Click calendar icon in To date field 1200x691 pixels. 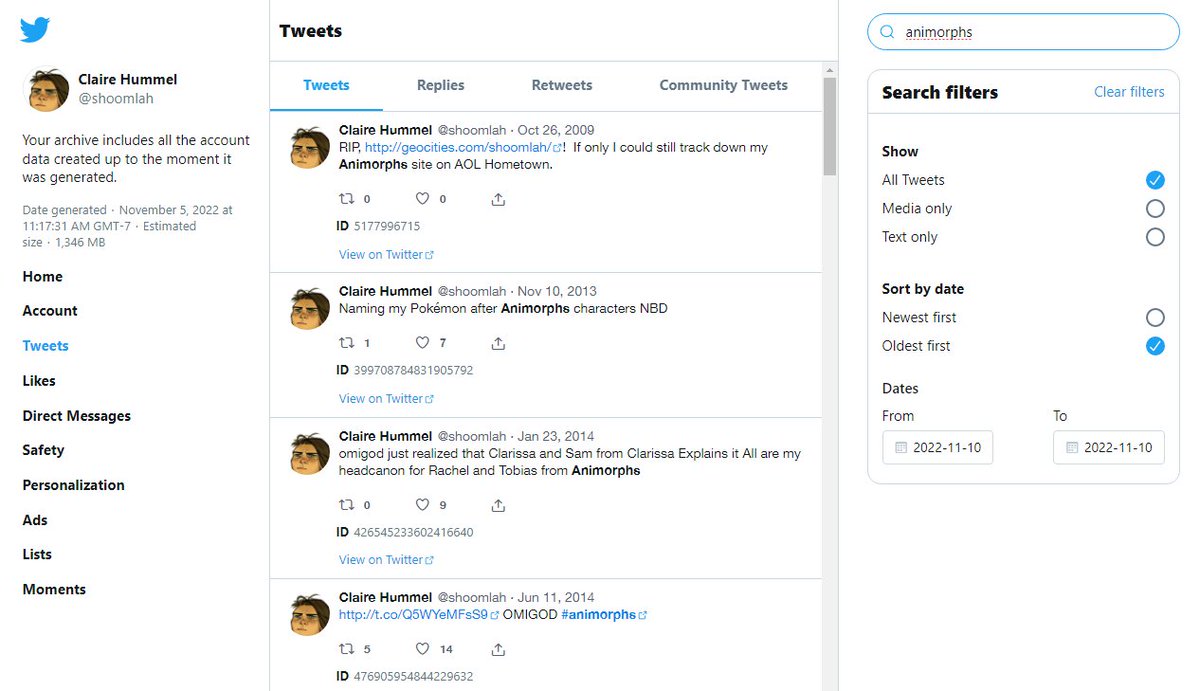1071,448
